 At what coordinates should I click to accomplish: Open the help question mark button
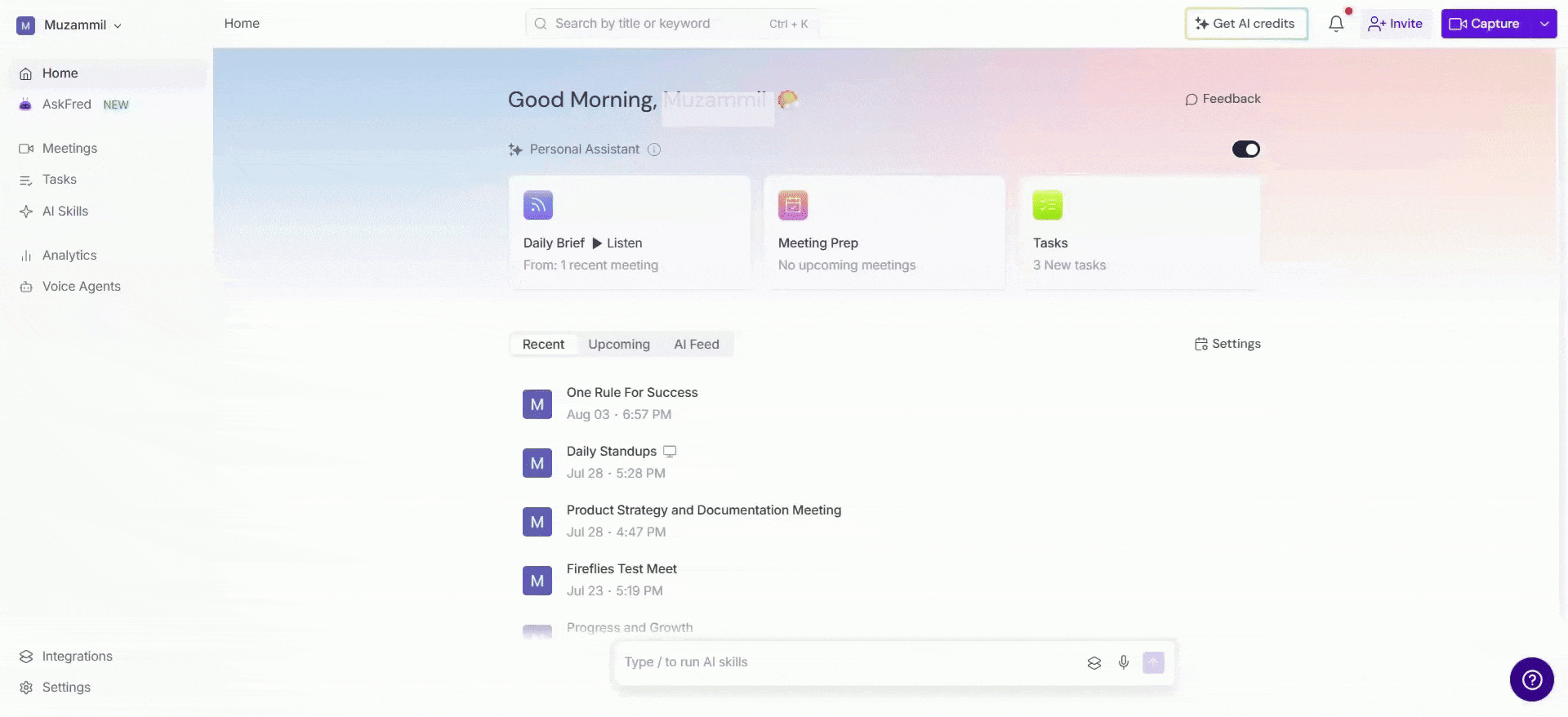(x=1532, y=679)
